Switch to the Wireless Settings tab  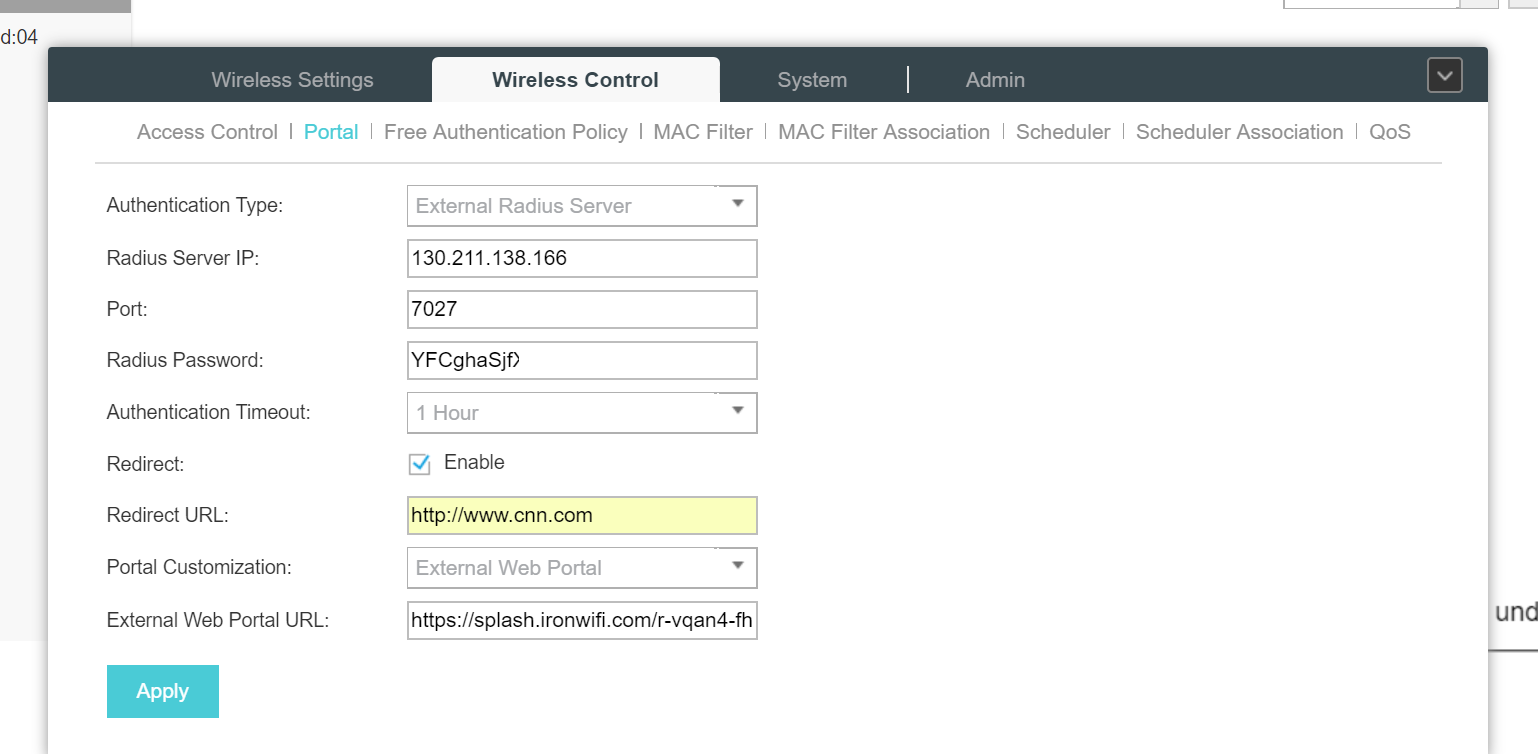(x=292, y=79)
